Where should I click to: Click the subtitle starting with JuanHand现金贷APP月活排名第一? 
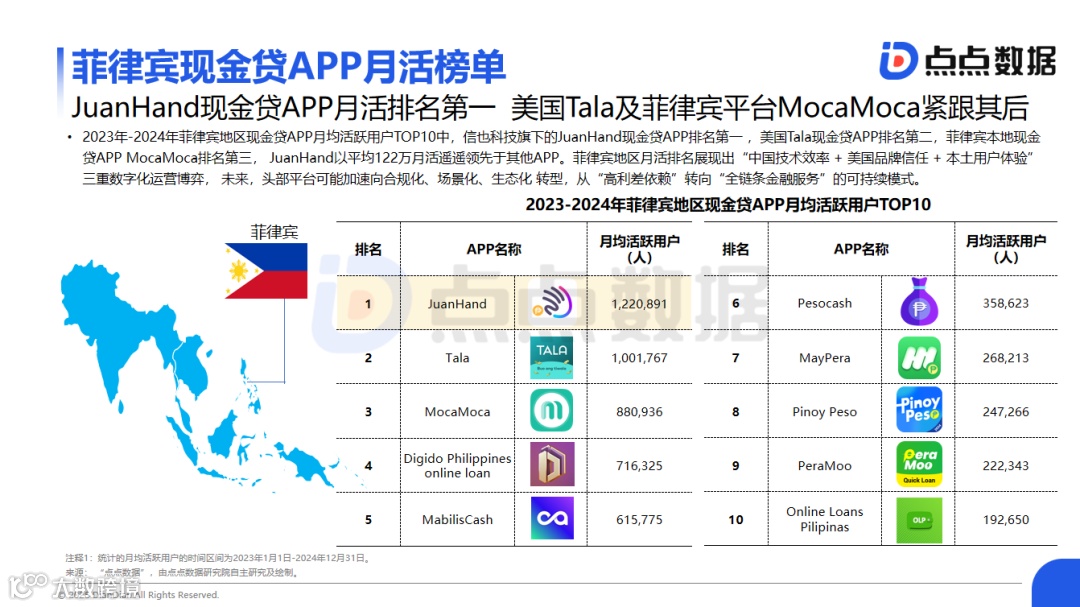(x=550, y=107)
